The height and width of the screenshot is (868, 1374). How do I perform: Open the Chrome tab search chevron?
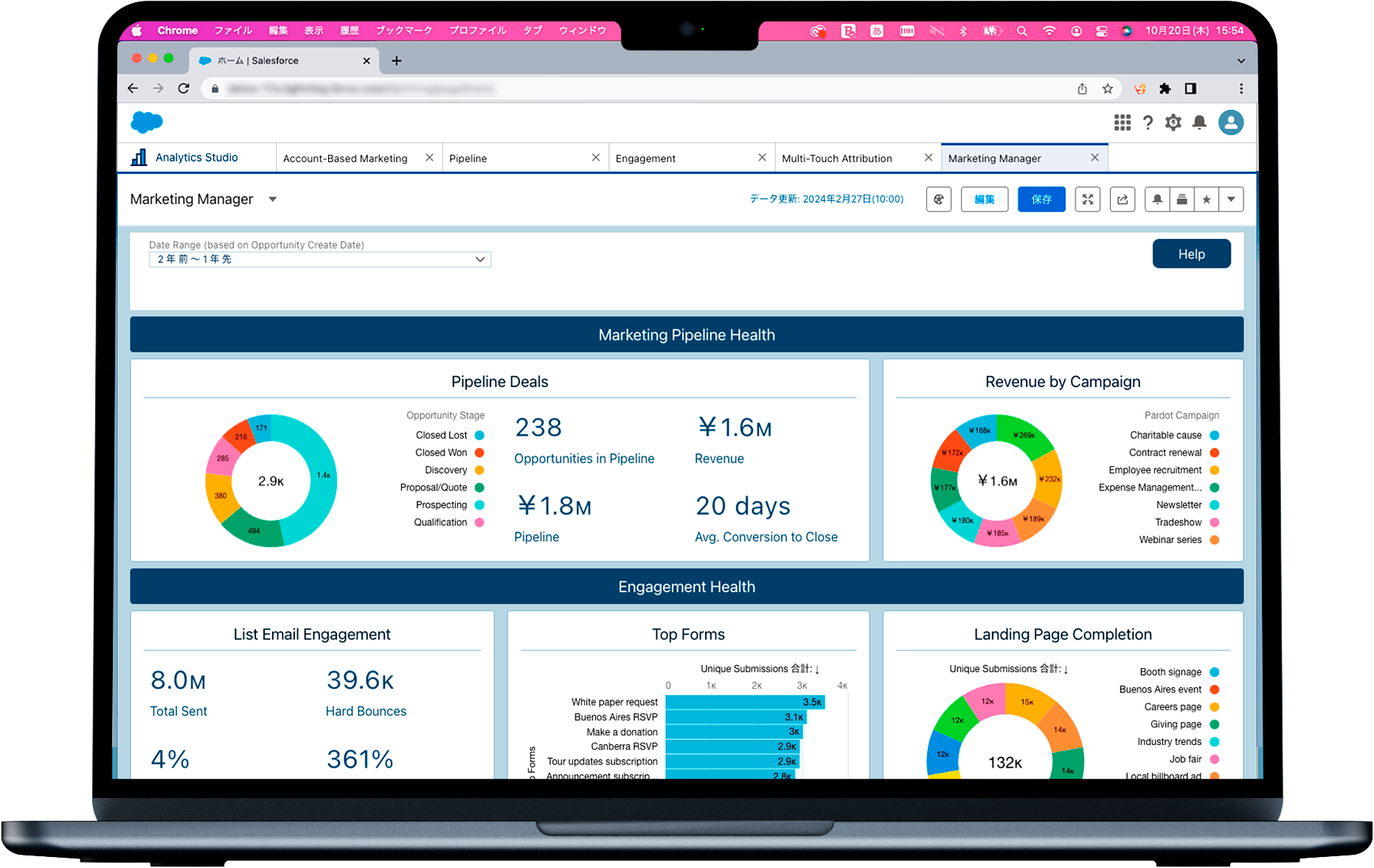click(1241, 61)
